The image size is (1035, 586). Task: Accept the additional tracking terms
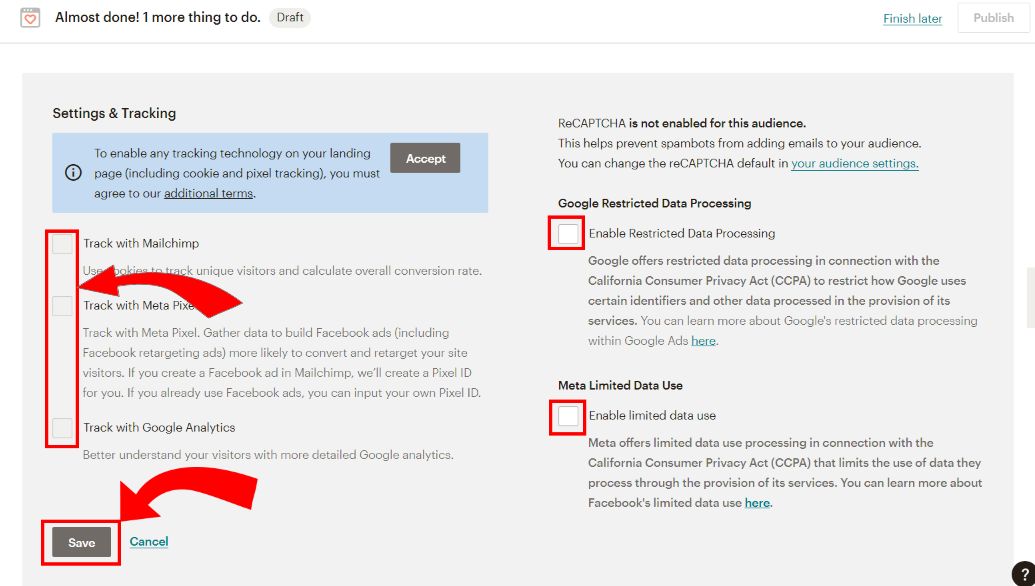[425, 158]
